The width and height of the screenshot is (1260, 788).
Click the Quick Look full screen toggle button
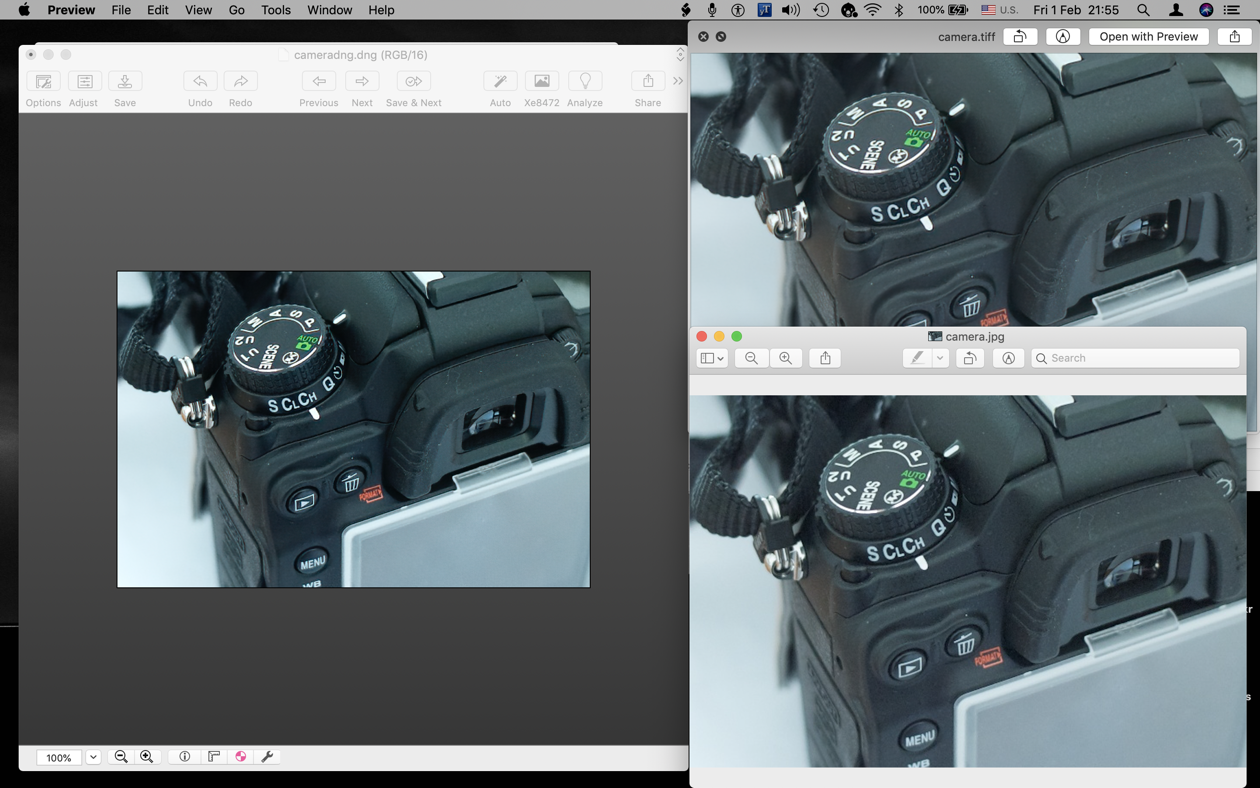tap(721, 37)
